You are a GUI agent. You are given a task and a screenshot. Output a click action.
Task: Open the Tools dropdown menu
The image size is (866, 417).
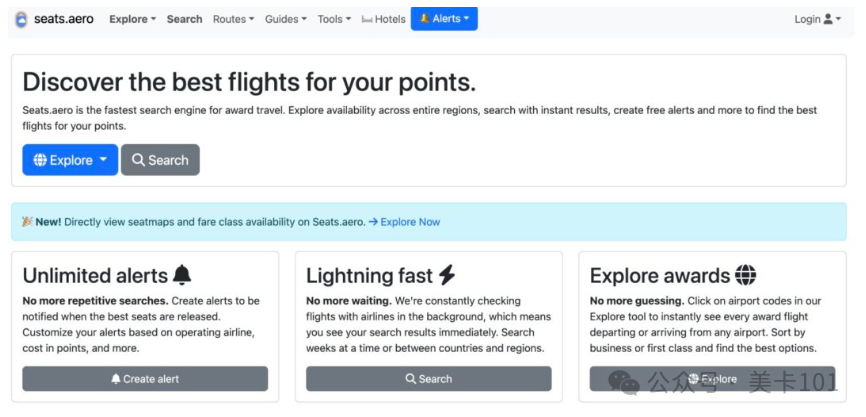334,19
